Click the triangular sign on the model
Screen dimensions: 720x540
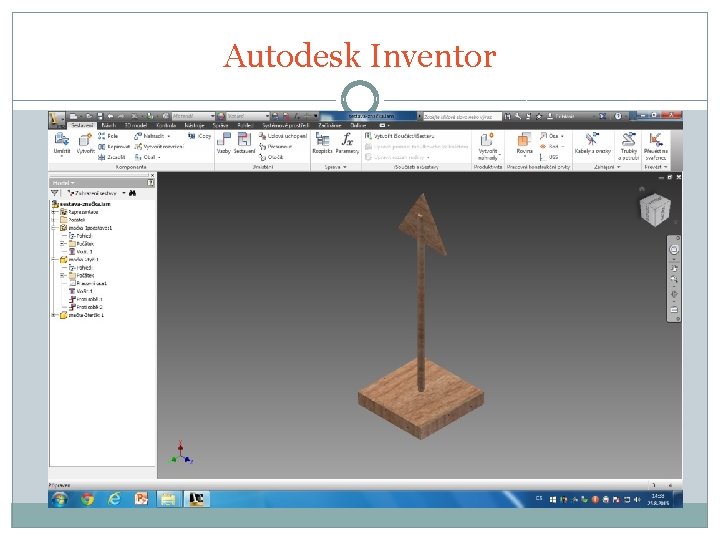423,225
